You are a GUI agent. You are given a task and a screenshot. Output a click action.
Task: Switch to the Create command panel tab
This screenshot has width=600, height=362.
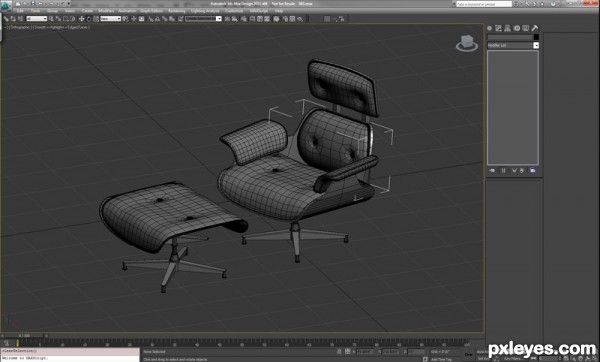489,28
